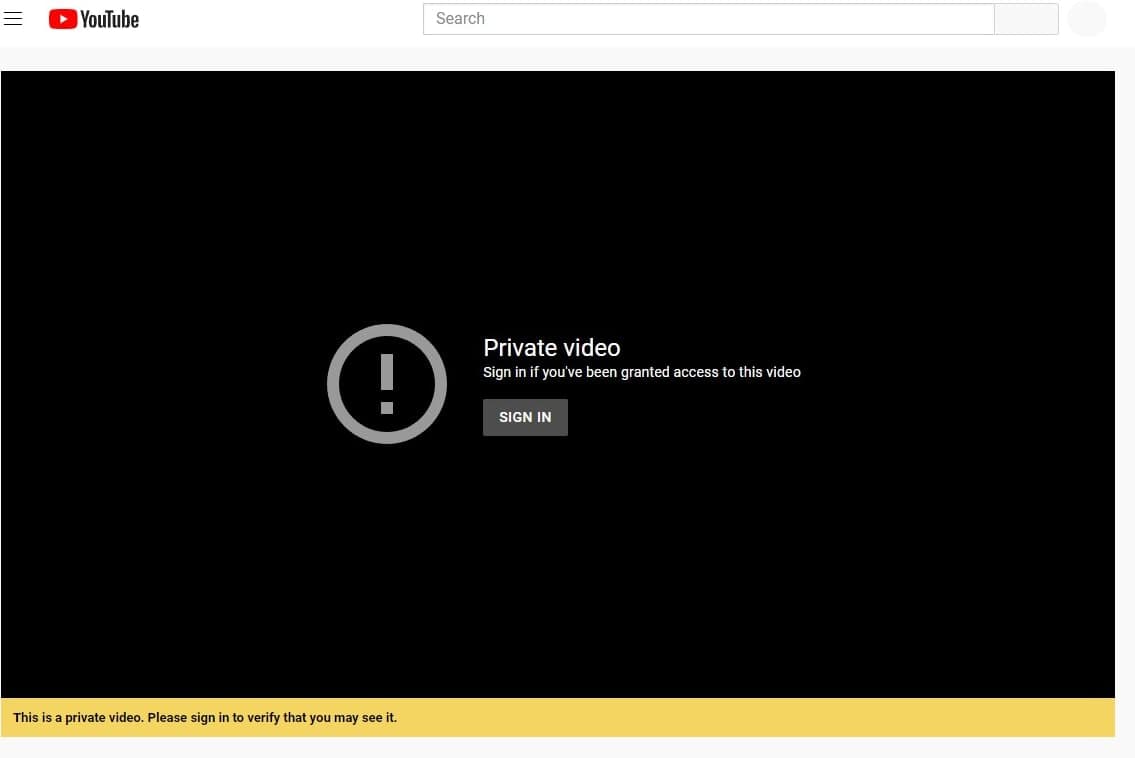
Task: Click the word "Search" placeholder text
Action: pyautogui.click(x=460, y=19)
